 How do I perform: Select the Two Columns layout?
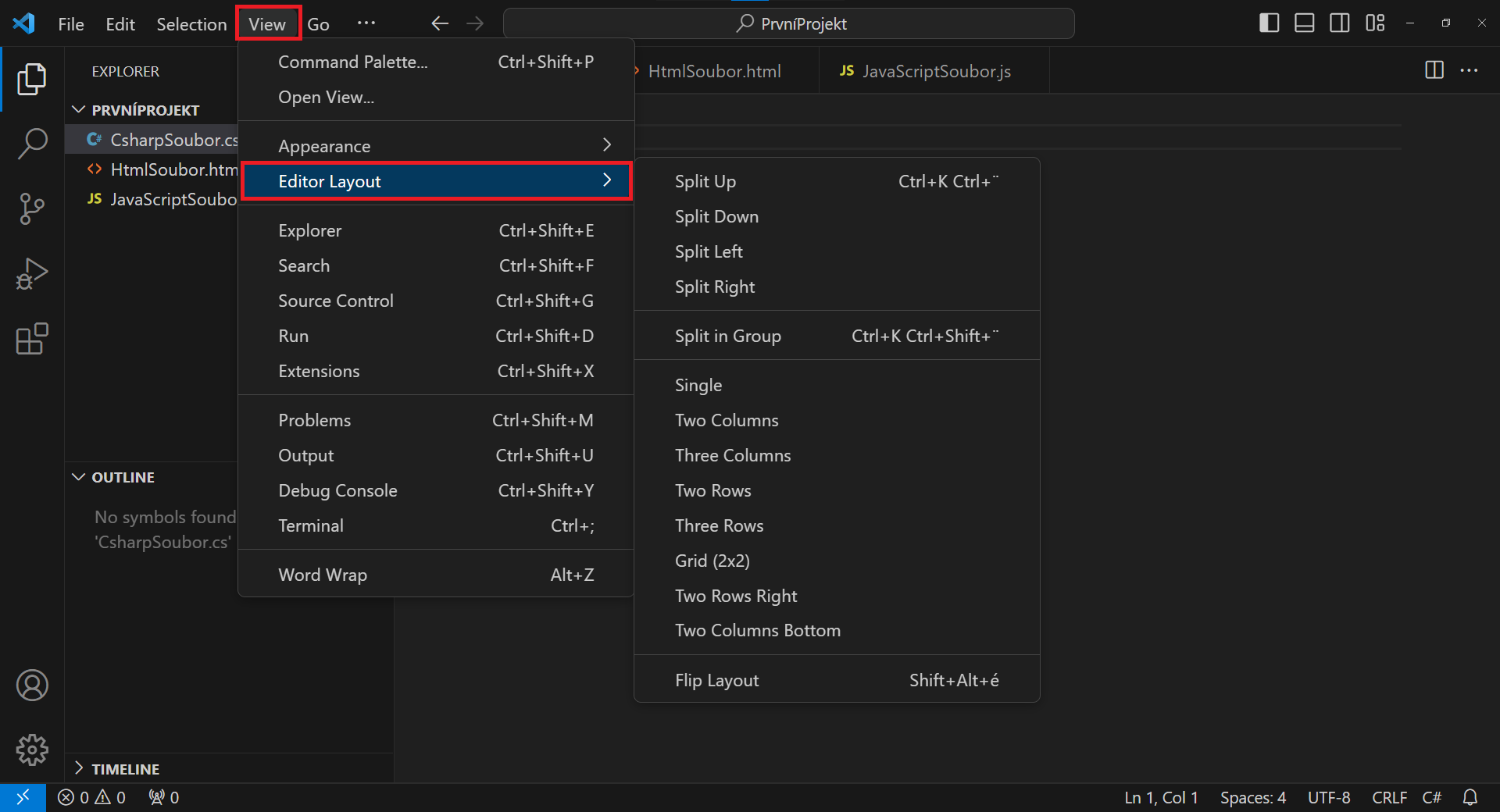[726, 419]
